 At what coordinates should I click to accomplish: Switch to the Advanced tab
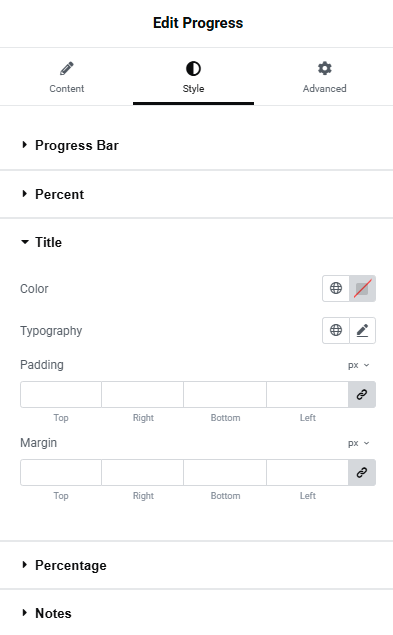point(325,77)
